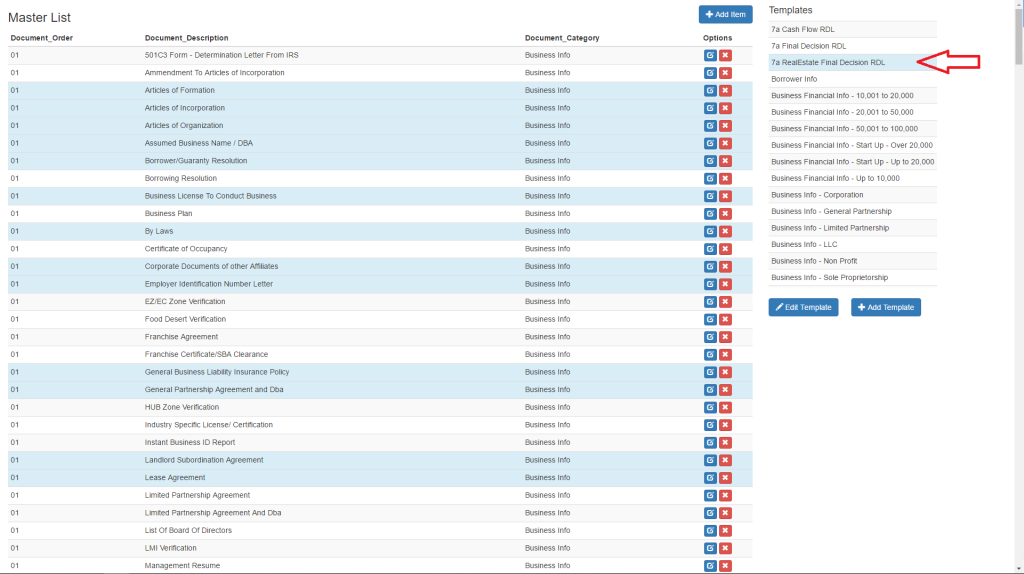Viewport: 1024px width, 574px height.
Task: Edit General Business Liability Insurance Policy row
Action: (x=710, y=373)
